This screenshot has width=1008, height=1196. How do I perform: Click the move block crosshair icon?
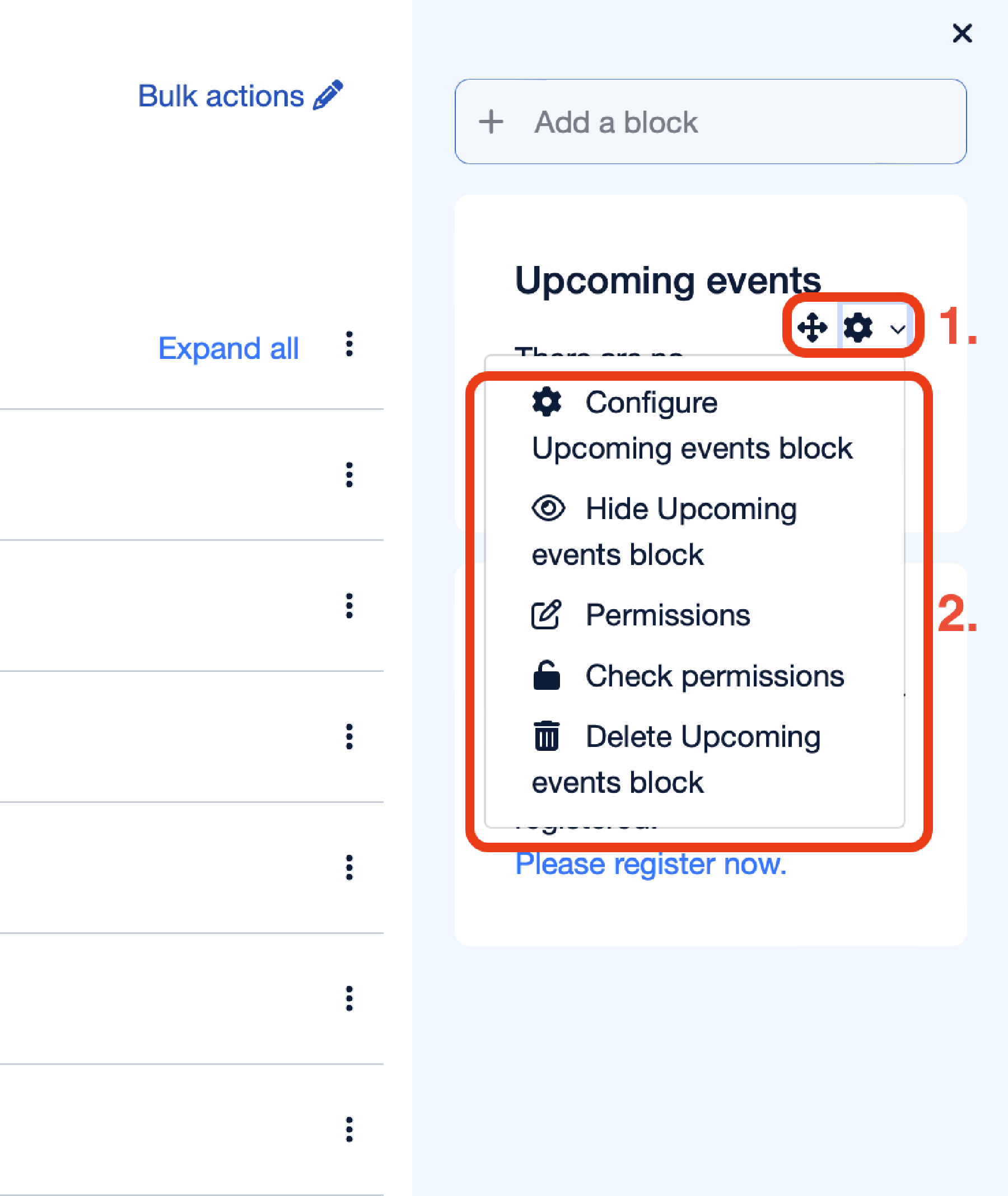pos(812,328)
